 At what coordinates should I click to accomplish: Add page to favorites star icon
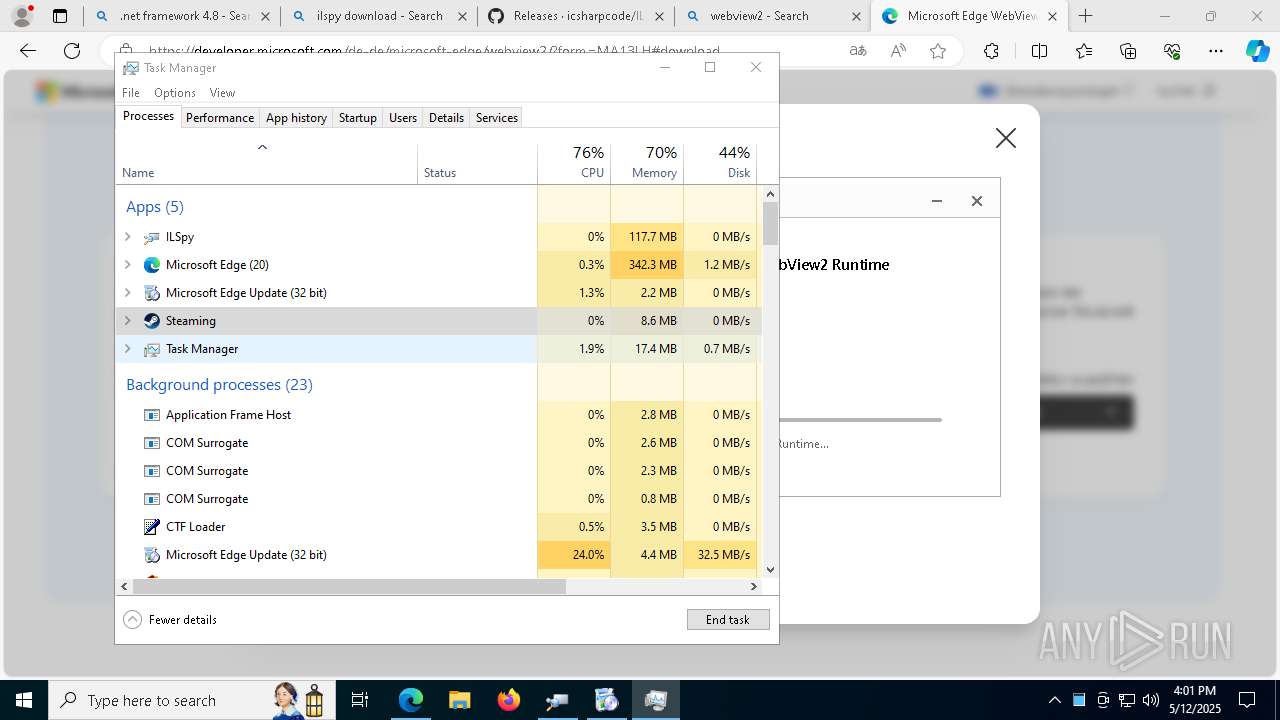click(x=938, y=52)
